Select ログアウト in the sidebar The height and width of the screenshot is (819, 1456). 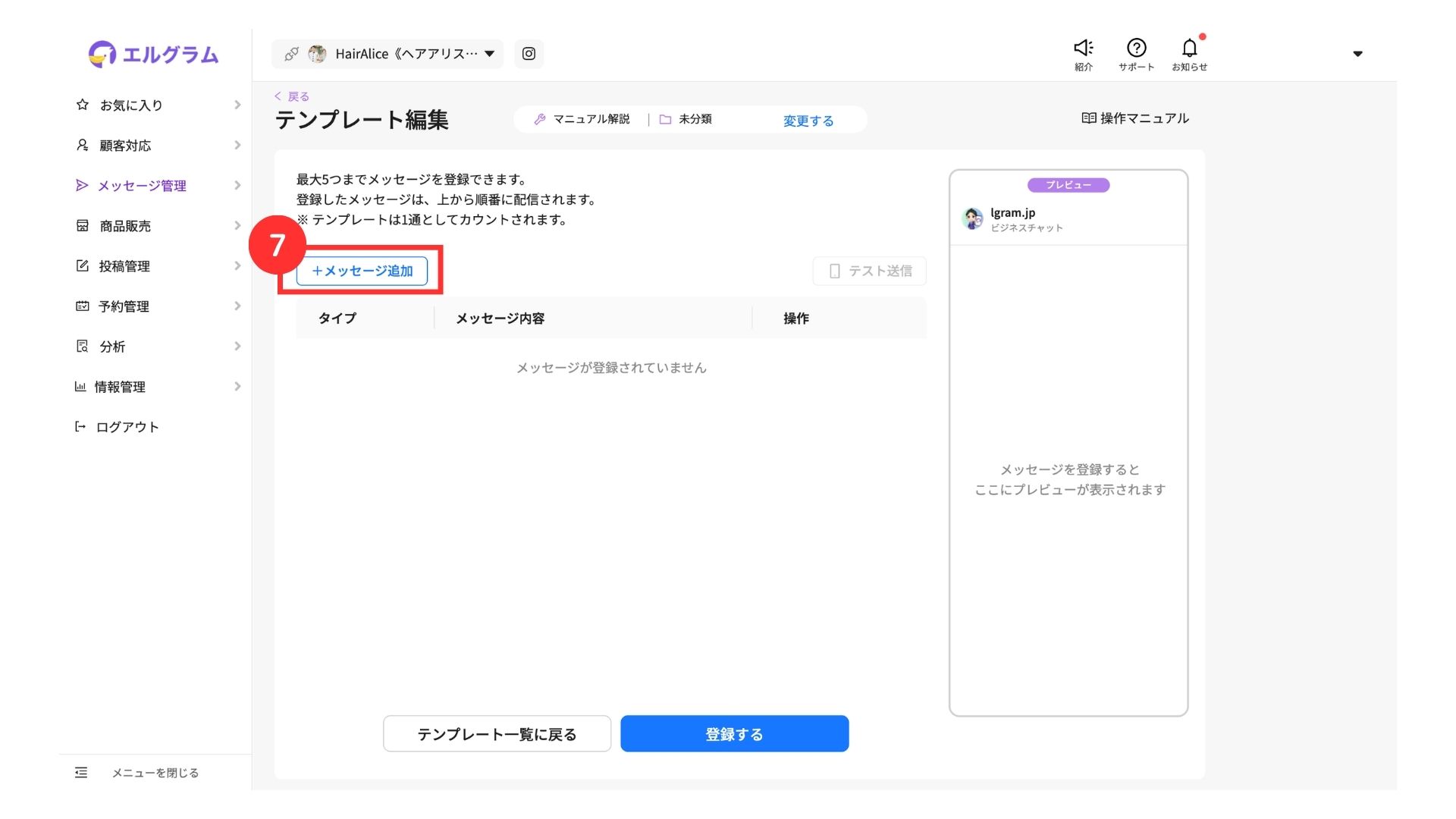[127, 427]
